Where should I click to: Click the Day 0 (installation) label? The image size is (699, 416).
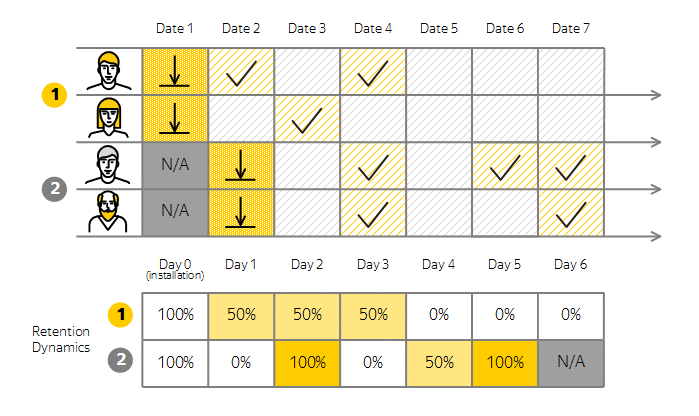[x=175, y=269]
